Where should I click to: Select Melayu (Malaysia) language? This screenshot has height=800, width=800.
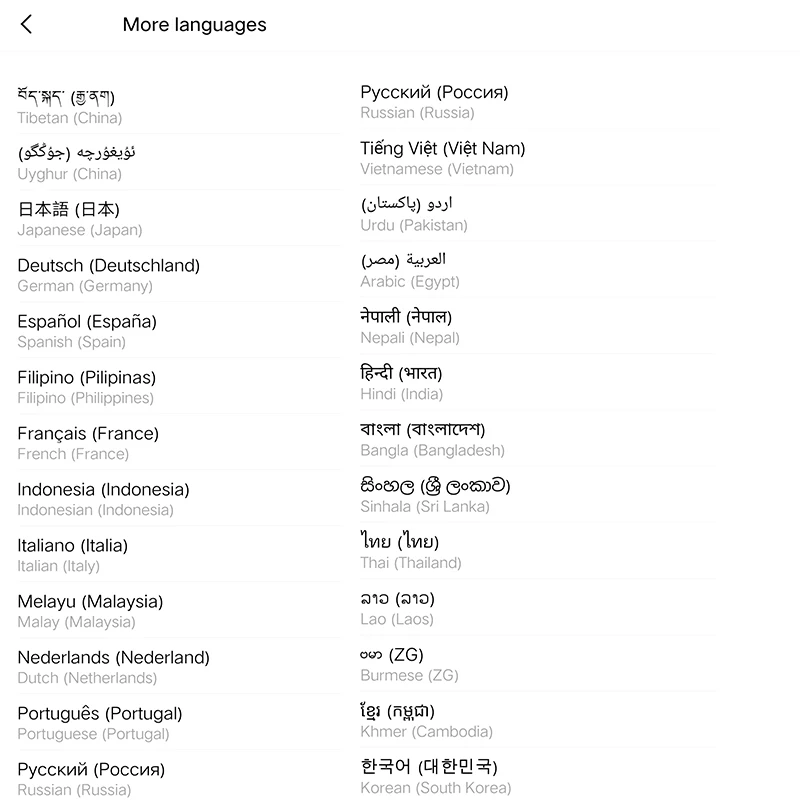(179, 611)
